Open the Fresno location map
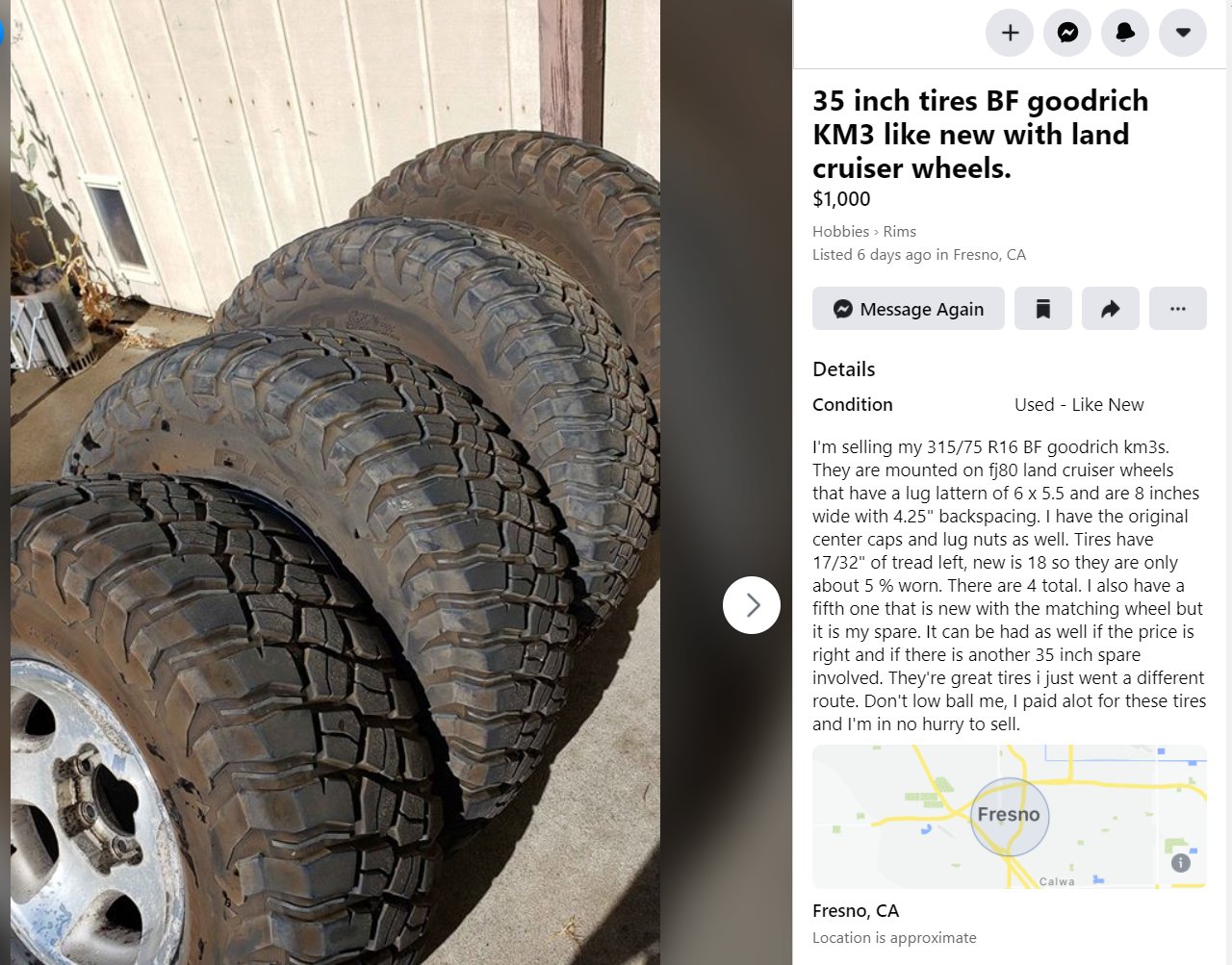This screenshot has width=1232, height=965. coord(1010,817)
